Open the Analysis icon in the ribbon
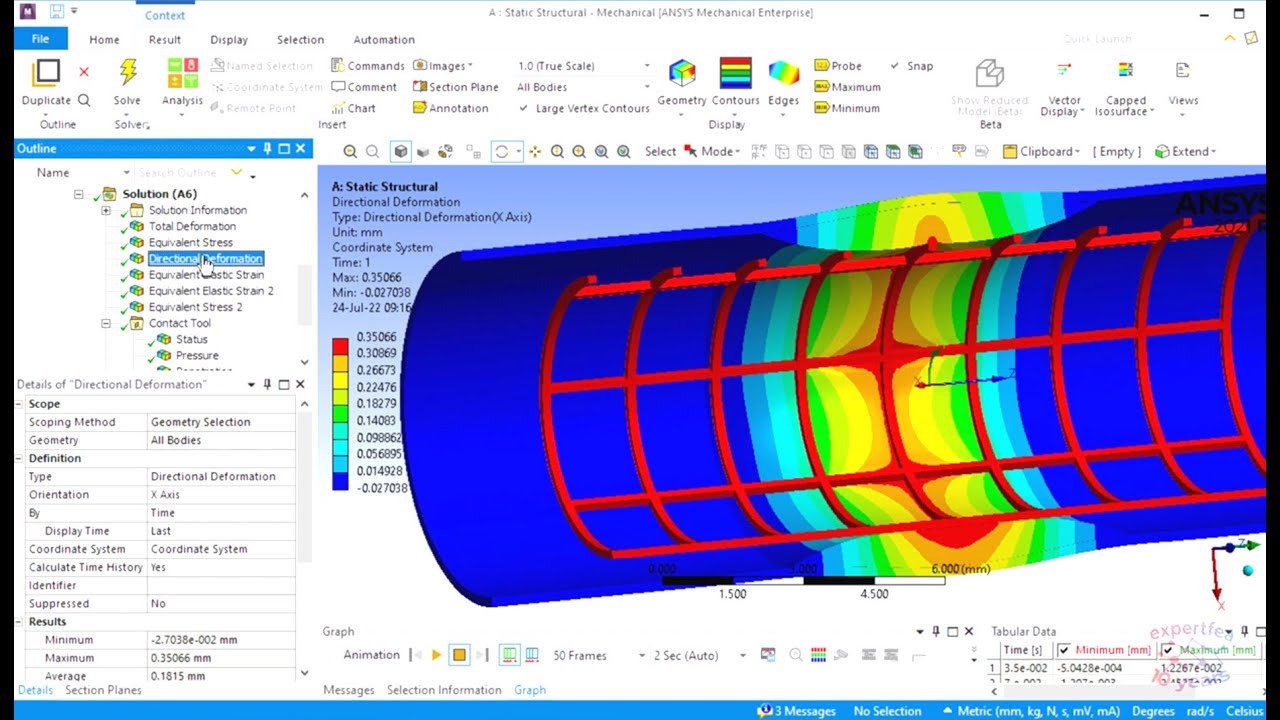This screenshot has width=1280, height=720. pyautogui.click(x=182, y=73)
